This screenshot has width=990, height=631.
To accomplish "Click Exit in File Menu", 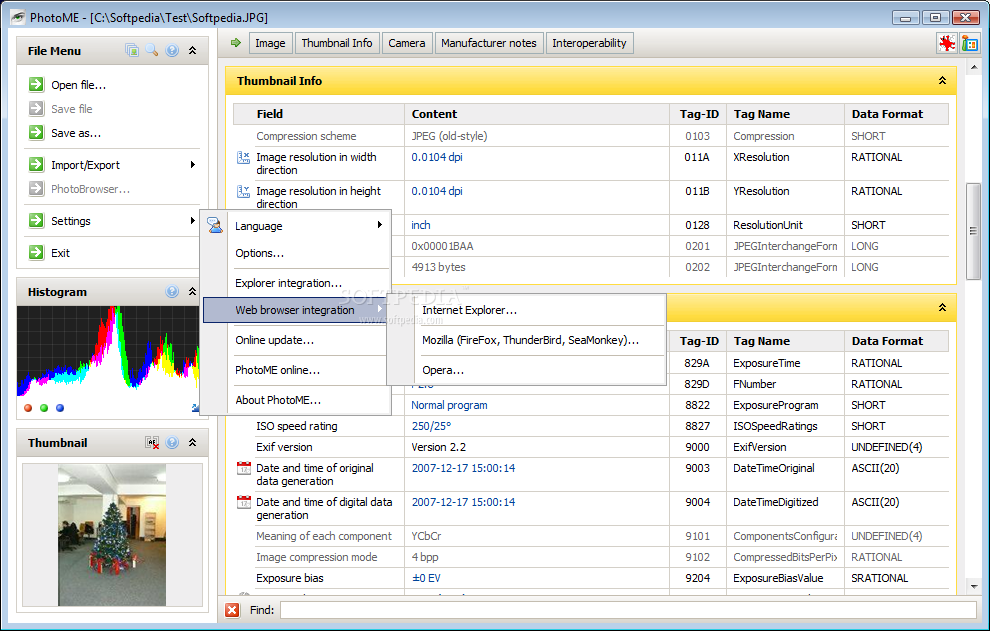I will [61, 253].
